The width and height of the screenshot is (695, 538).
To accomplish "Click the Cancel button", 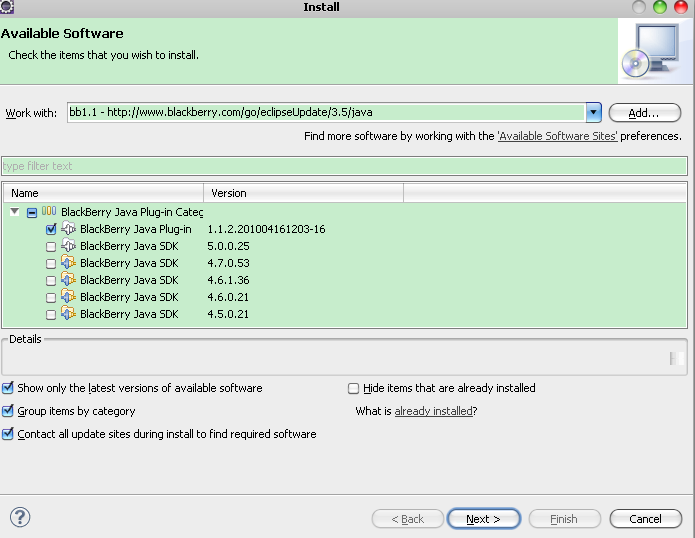I will point(645,519).
